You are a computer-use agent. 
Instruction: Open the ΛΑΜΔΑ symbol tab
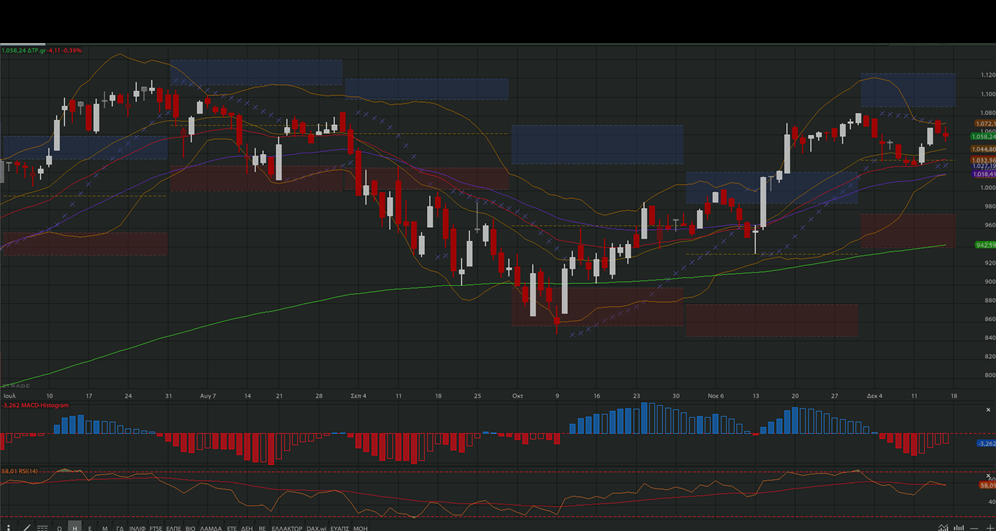click(211, 528)
